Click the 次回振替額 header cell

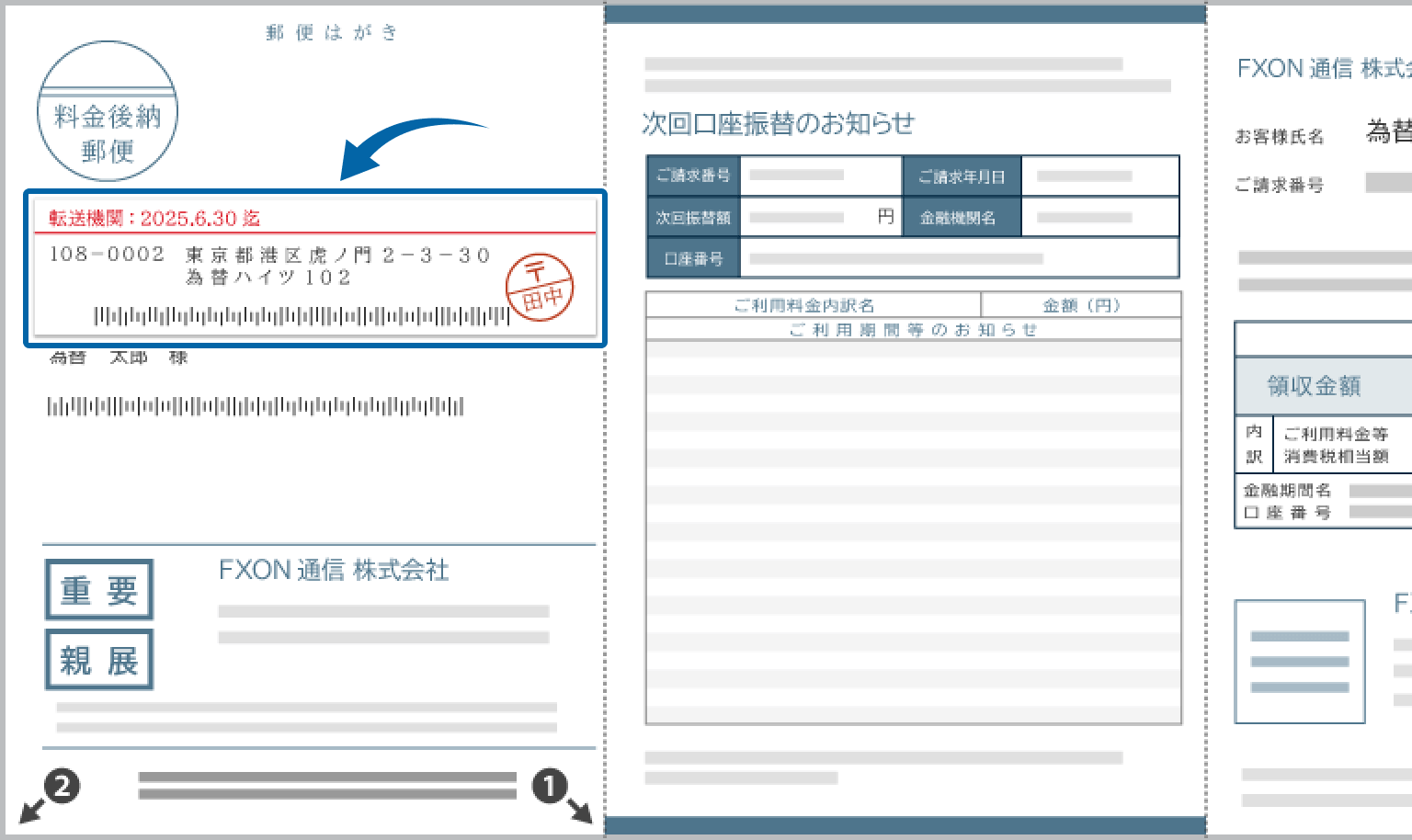coord(694,218)
